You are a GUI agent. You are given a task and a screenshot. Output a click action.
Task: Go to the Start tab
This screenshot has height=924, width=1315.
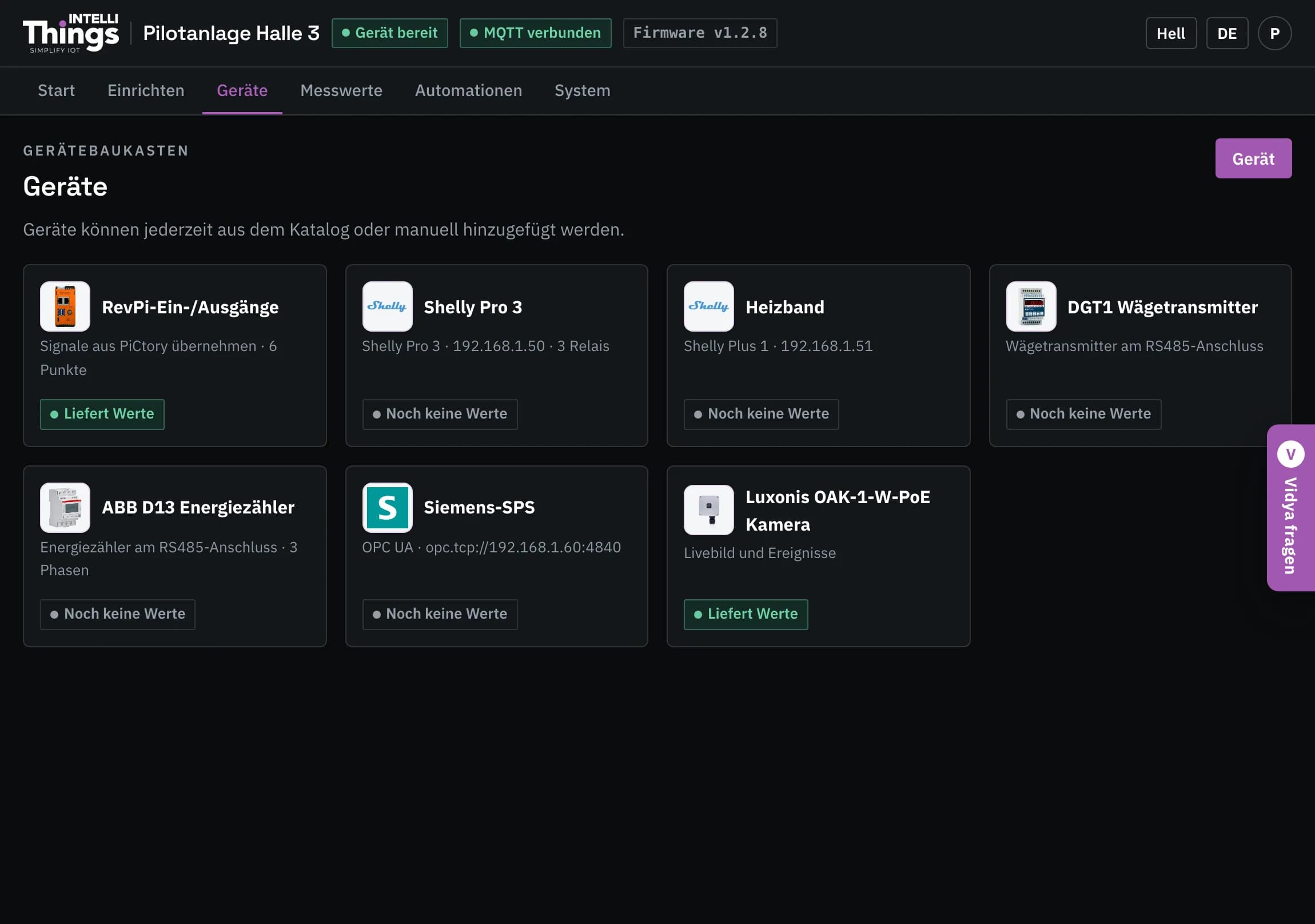(56, 90)
